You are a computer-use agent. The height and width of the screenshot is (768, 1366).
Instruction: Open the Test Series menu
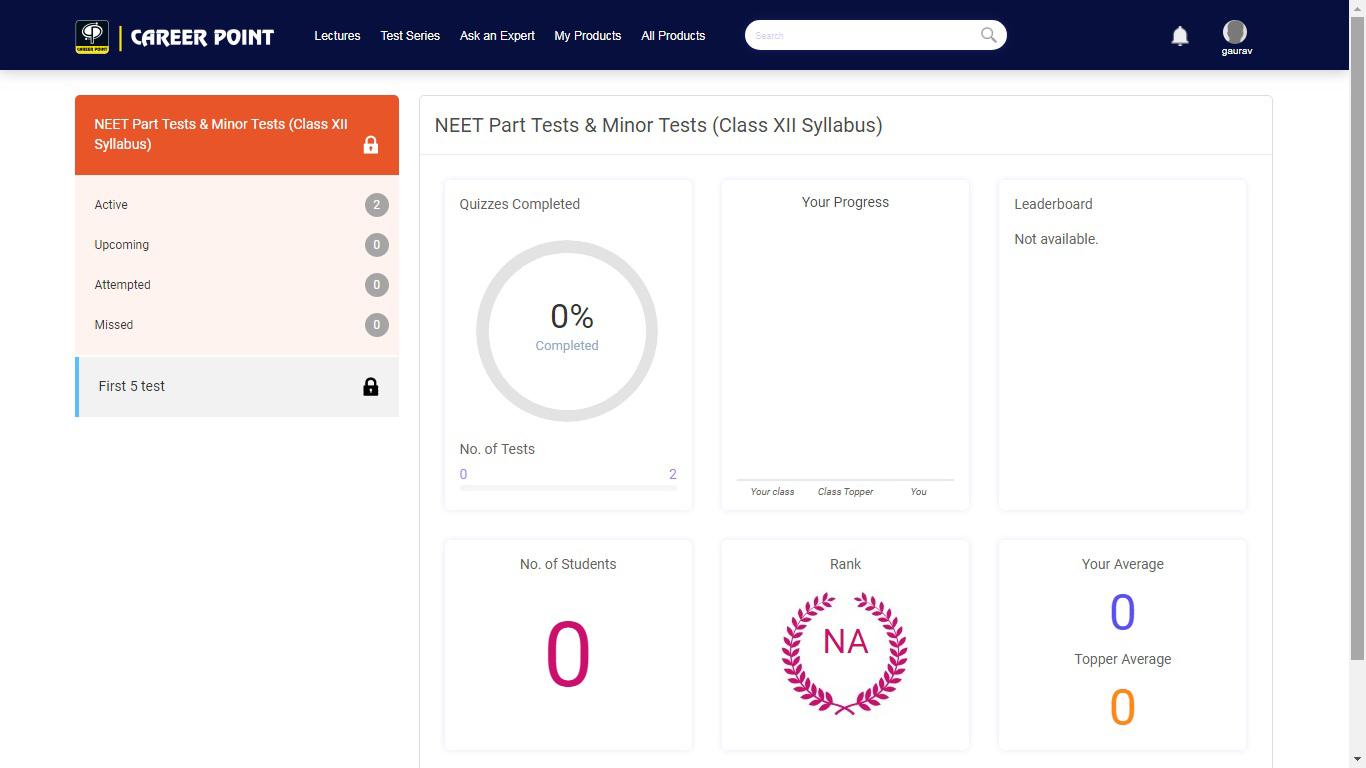(410, 35)
